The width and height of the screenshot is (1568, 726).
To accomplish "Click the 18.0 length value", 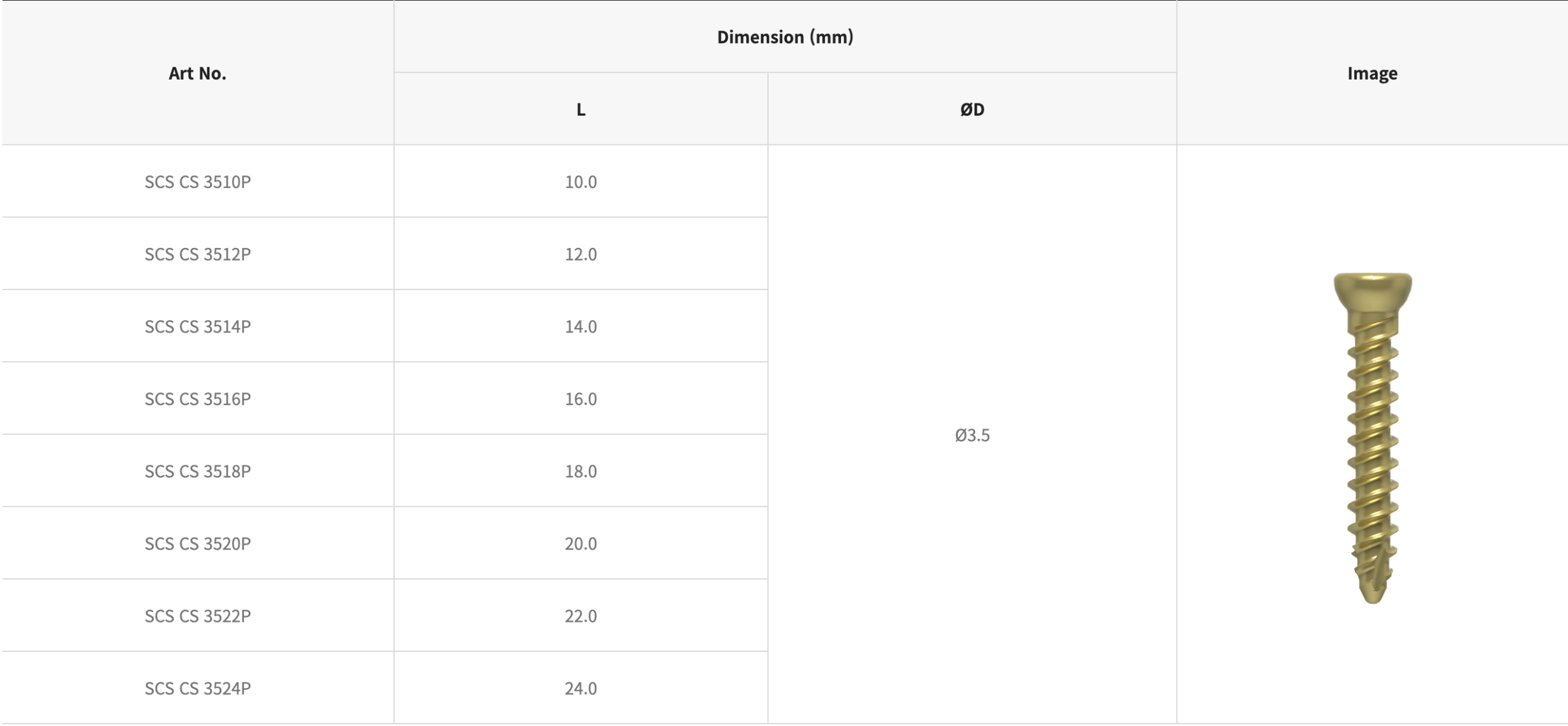I will pos(581,471).
